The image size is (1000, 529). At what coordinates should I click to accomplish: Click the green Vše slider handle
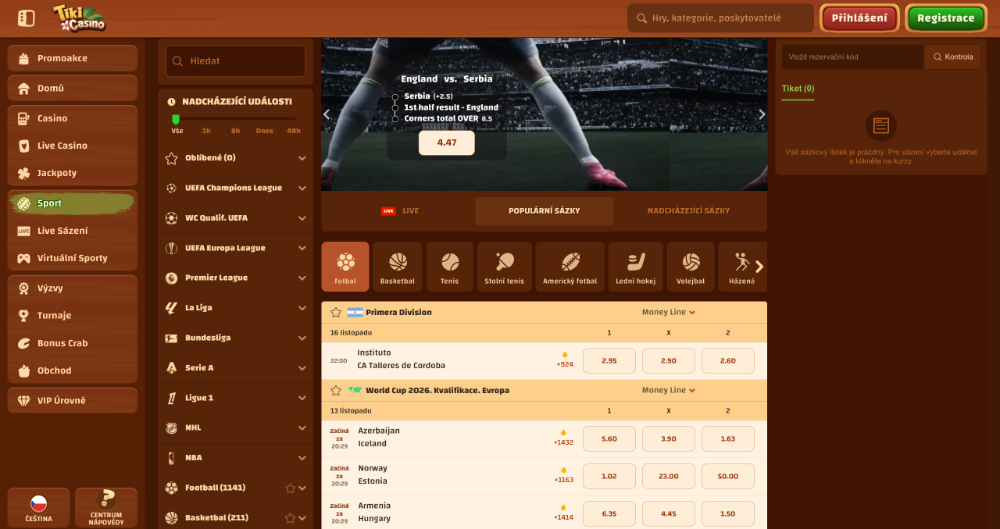coord(176,119)
